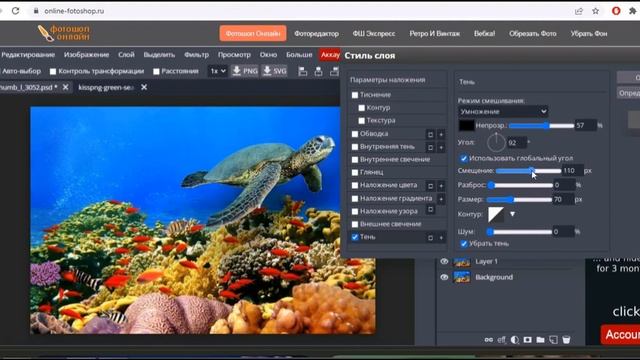Viewport: 640px width, 360px height.
Task: Uncheck the Убрать тень checkbox
Action: pyautogui.click(x=464, y=244)
